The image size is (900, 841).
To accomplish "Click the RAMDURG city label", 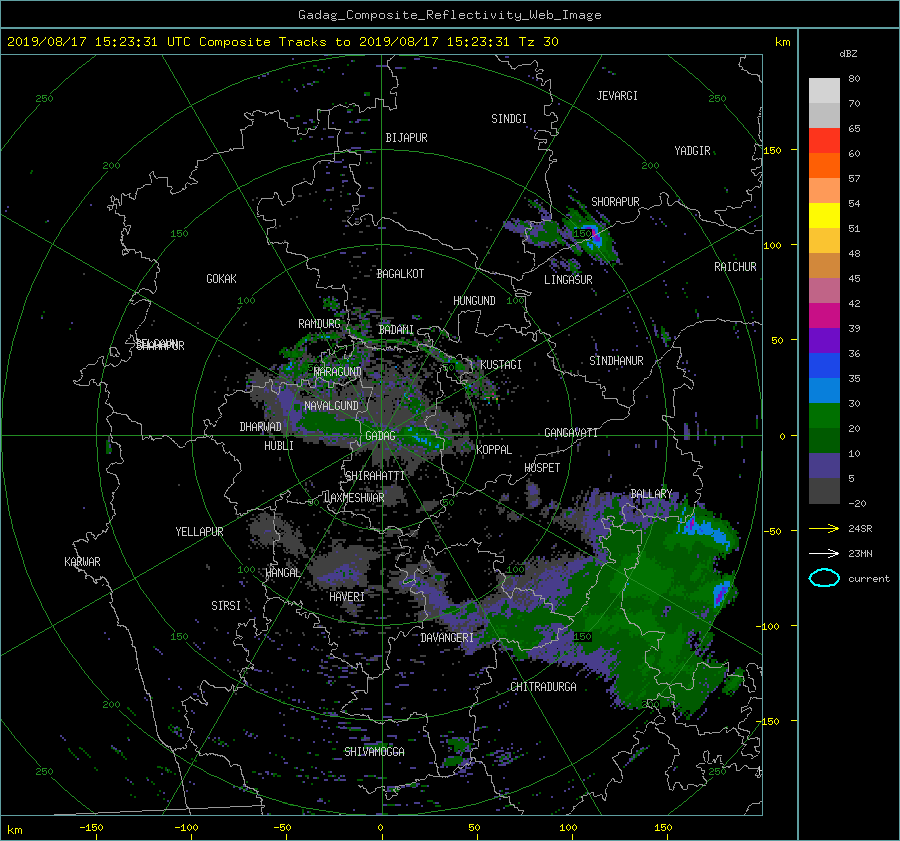I will click(319, 324).
